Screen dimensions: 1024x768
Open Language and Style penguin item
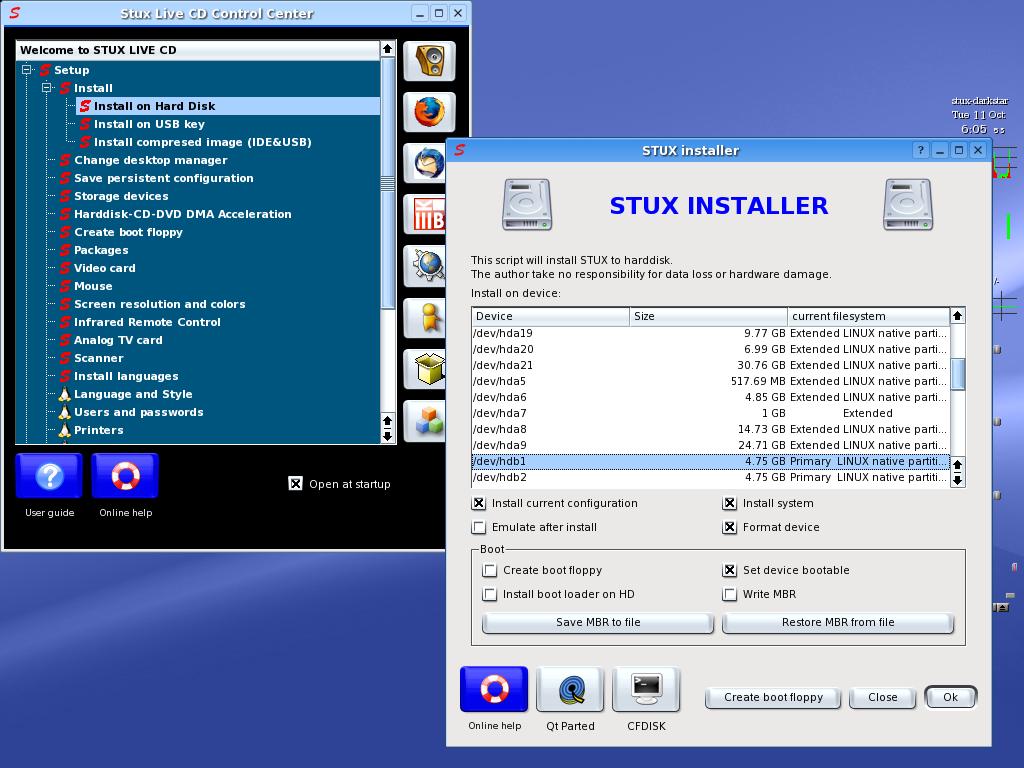tap(133, 394)
